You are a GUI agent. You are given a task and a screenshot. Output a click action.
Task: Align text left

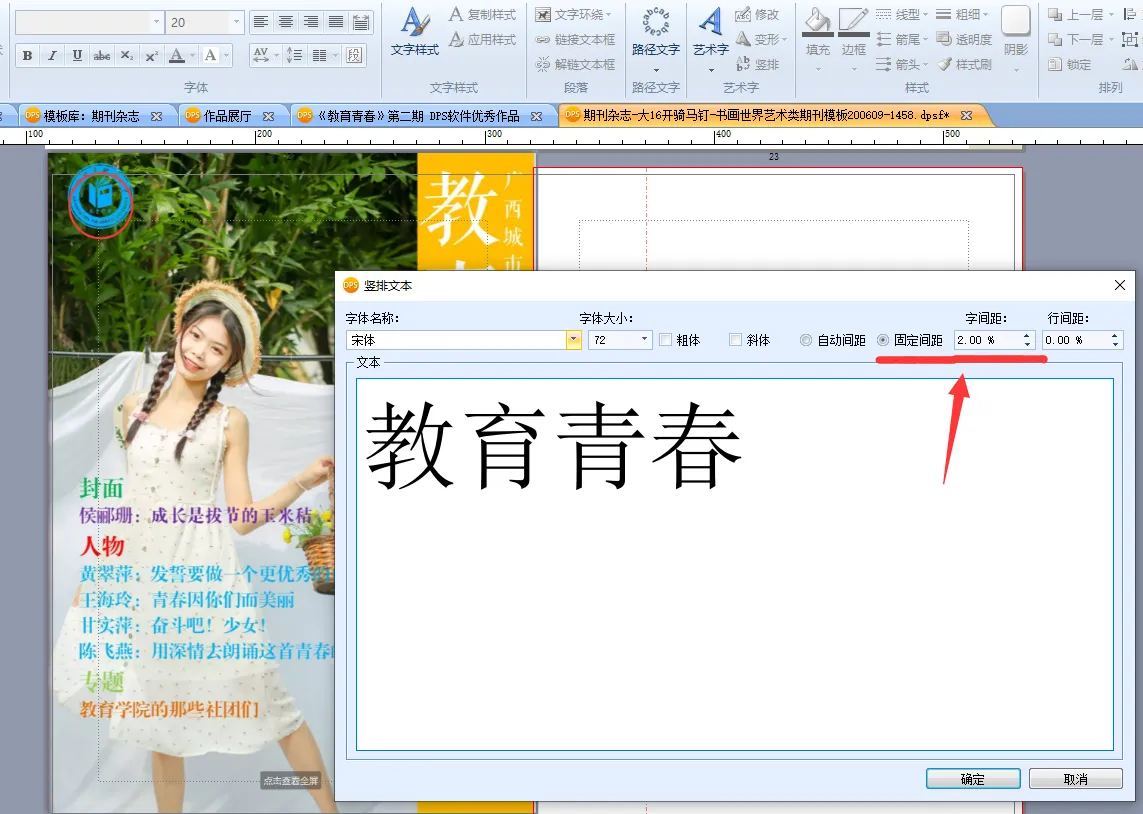[261, 22]
